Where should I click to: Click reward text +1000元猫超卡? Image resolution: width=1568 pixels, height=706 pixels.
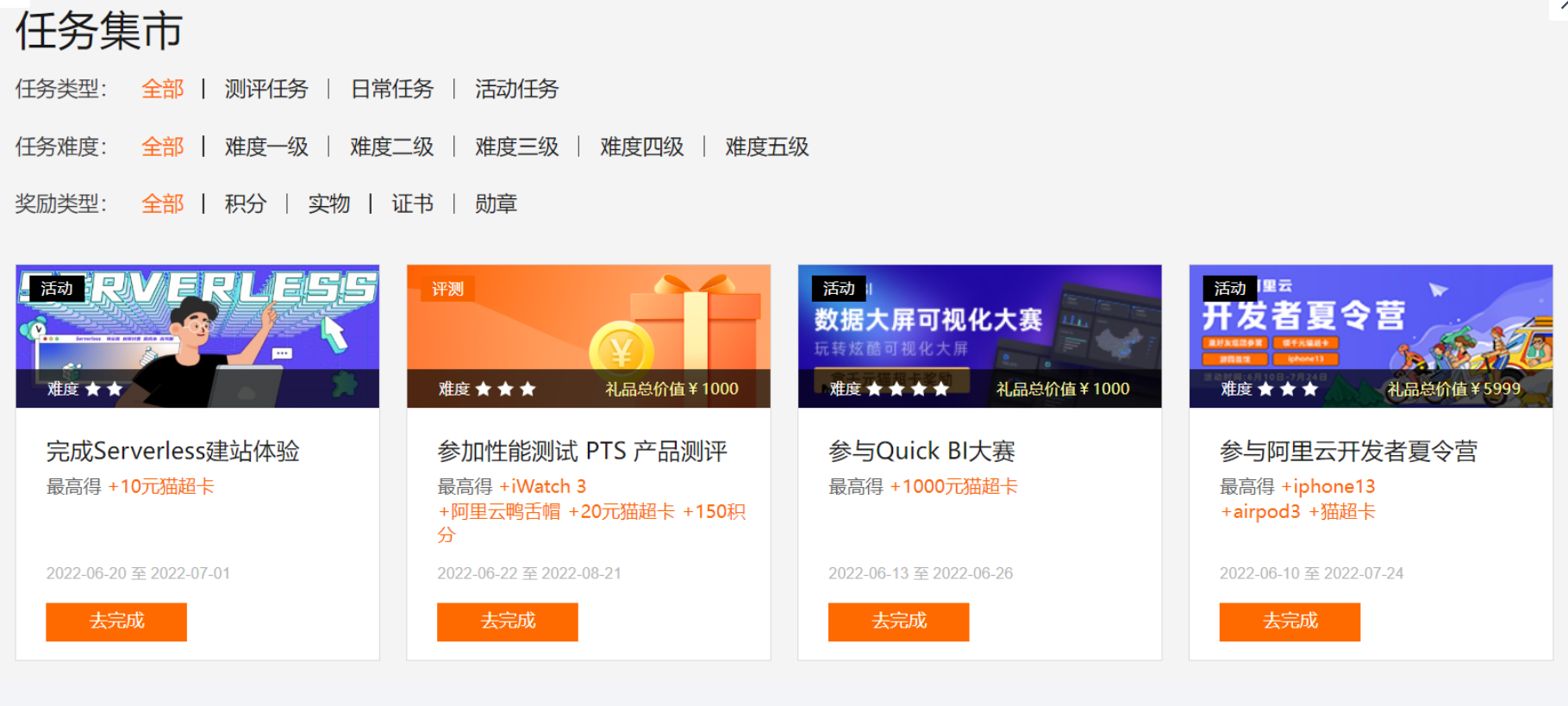[x=954, y=486]
